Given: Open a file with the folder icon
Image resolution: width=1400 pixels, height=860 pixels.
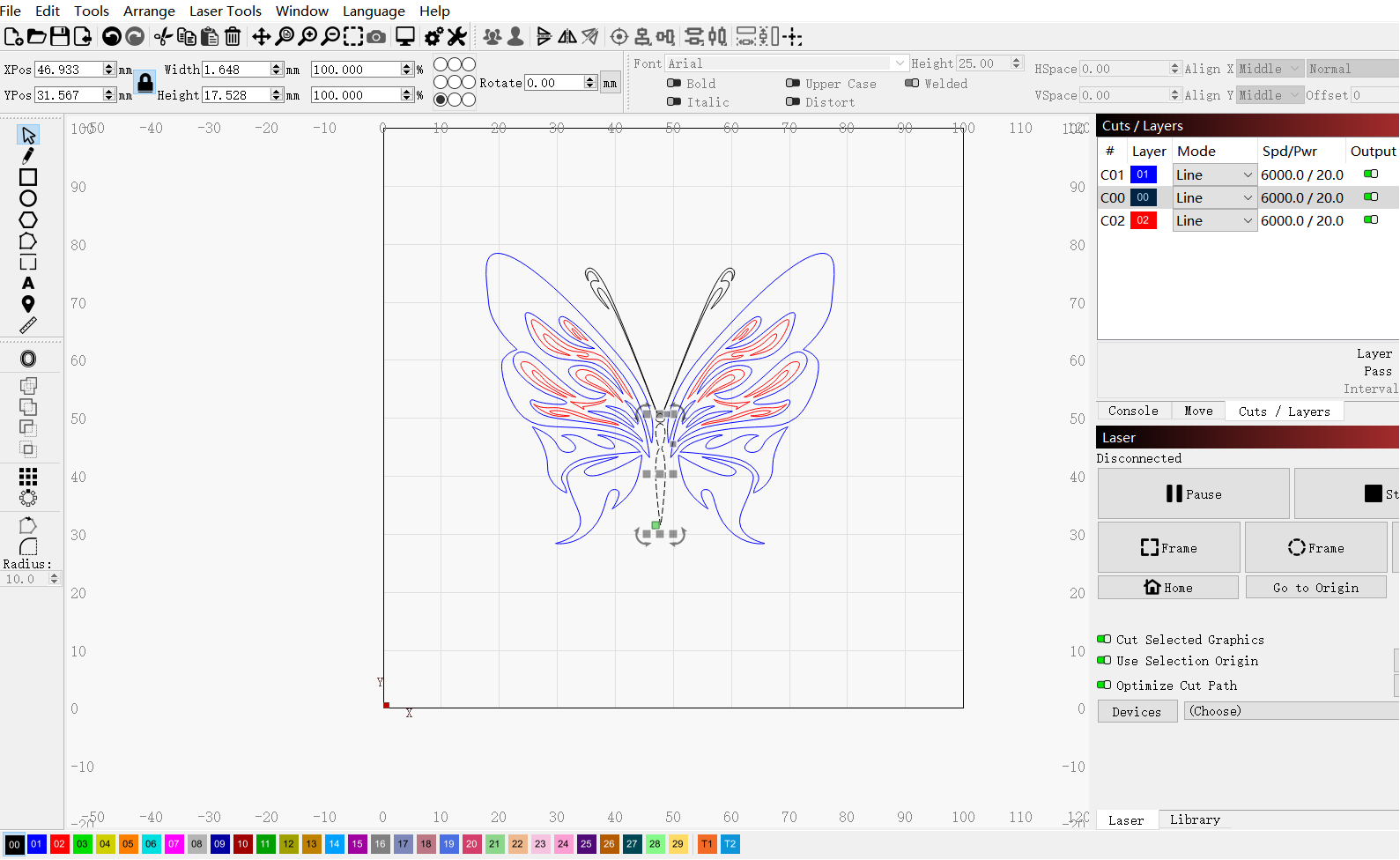Looking at the screenshot, I should (36, 37).
